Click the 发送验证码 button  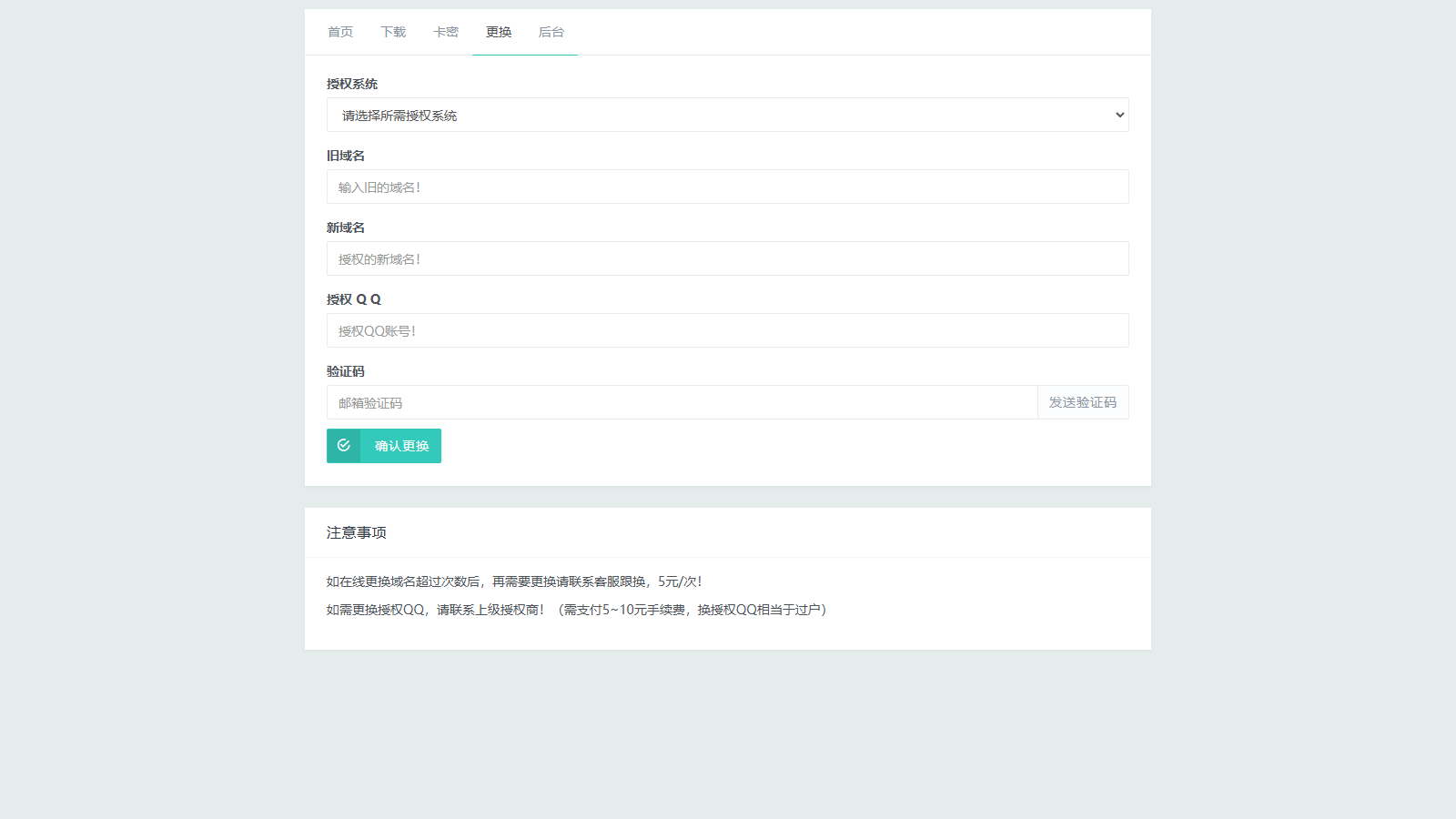(x=1082, y=402)
